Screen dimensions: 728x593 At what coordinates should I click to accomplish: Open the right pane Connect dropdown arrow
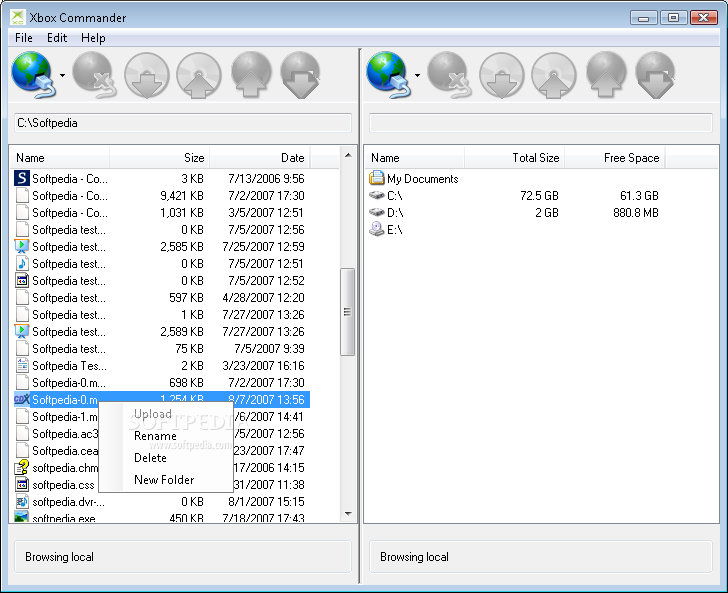pos(417,75)
